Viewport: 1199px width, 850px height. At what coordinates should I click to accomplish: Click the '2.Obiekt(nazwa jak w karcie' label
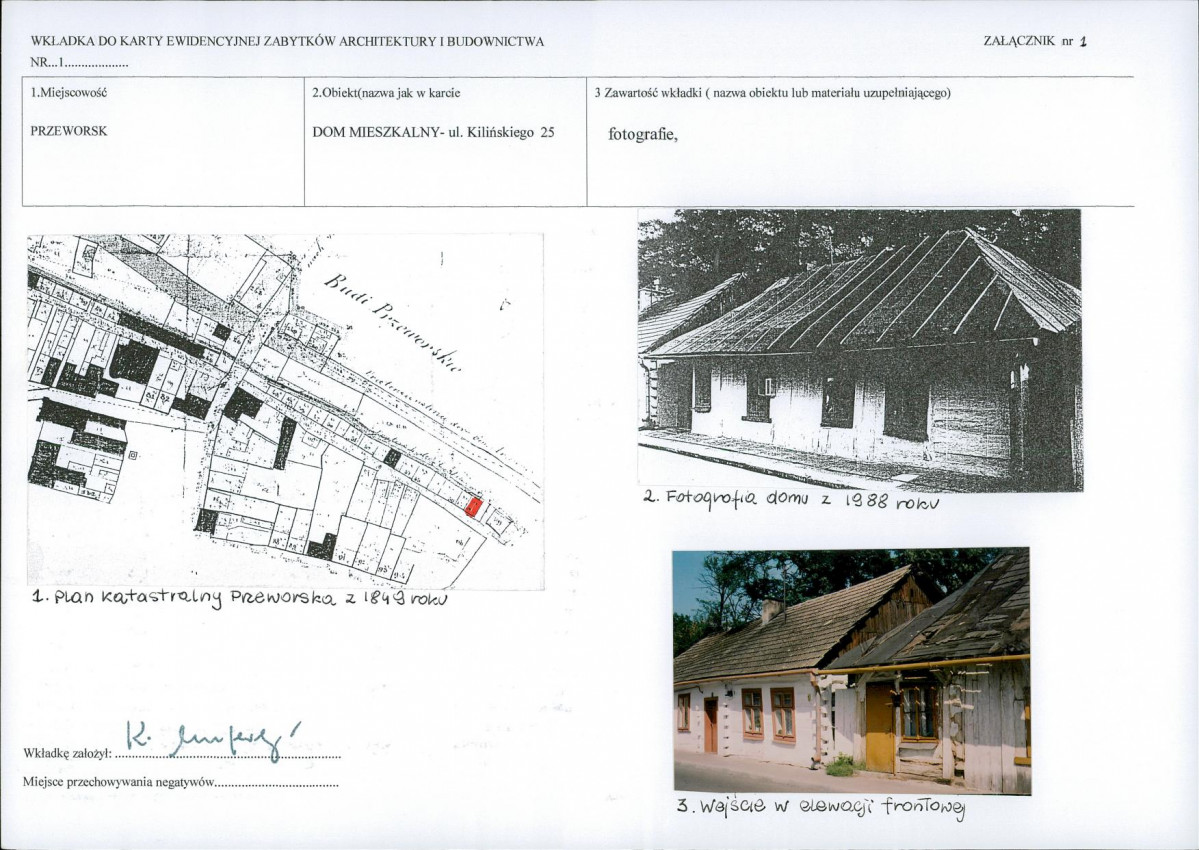click(386, 93)
